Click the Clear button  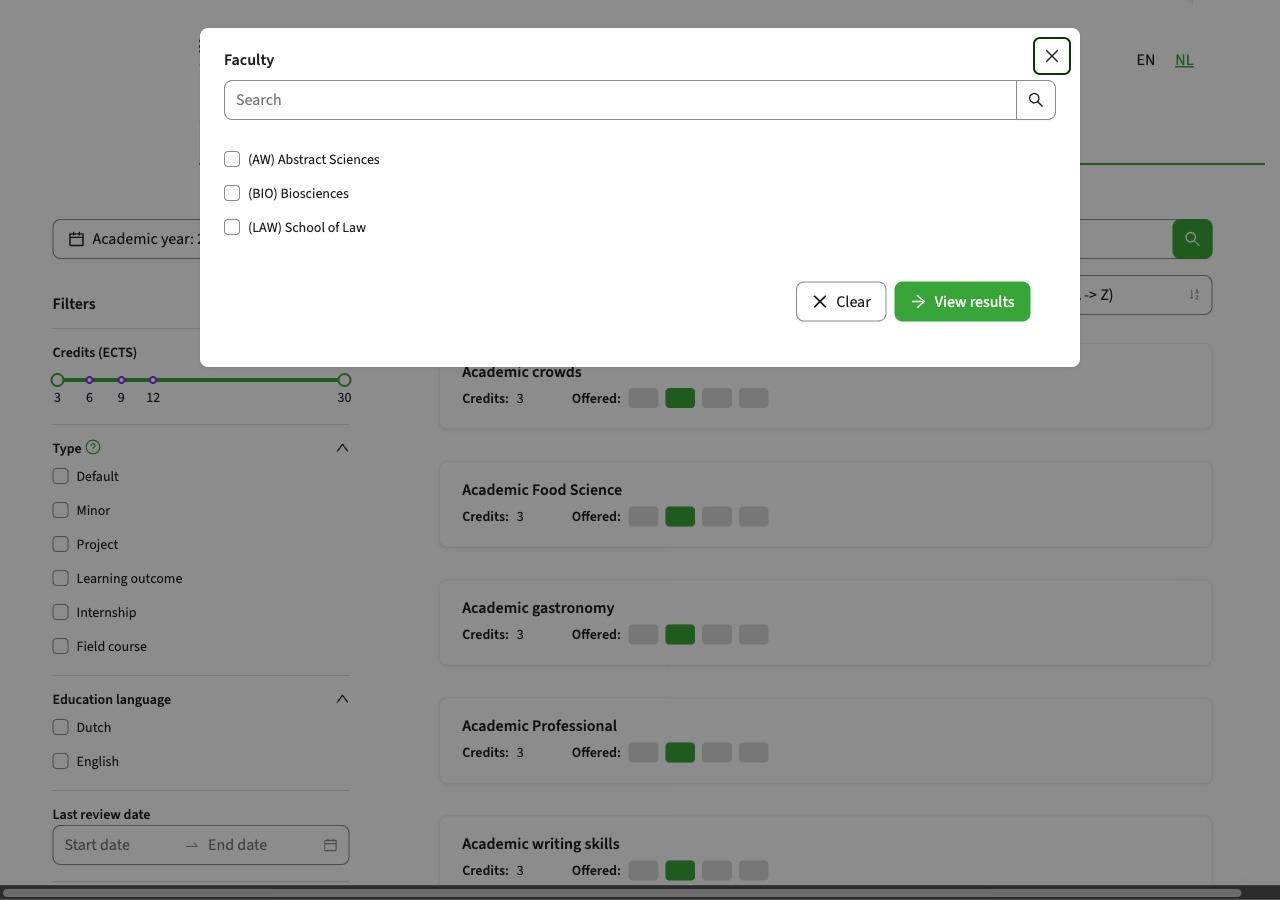[841, 302]
